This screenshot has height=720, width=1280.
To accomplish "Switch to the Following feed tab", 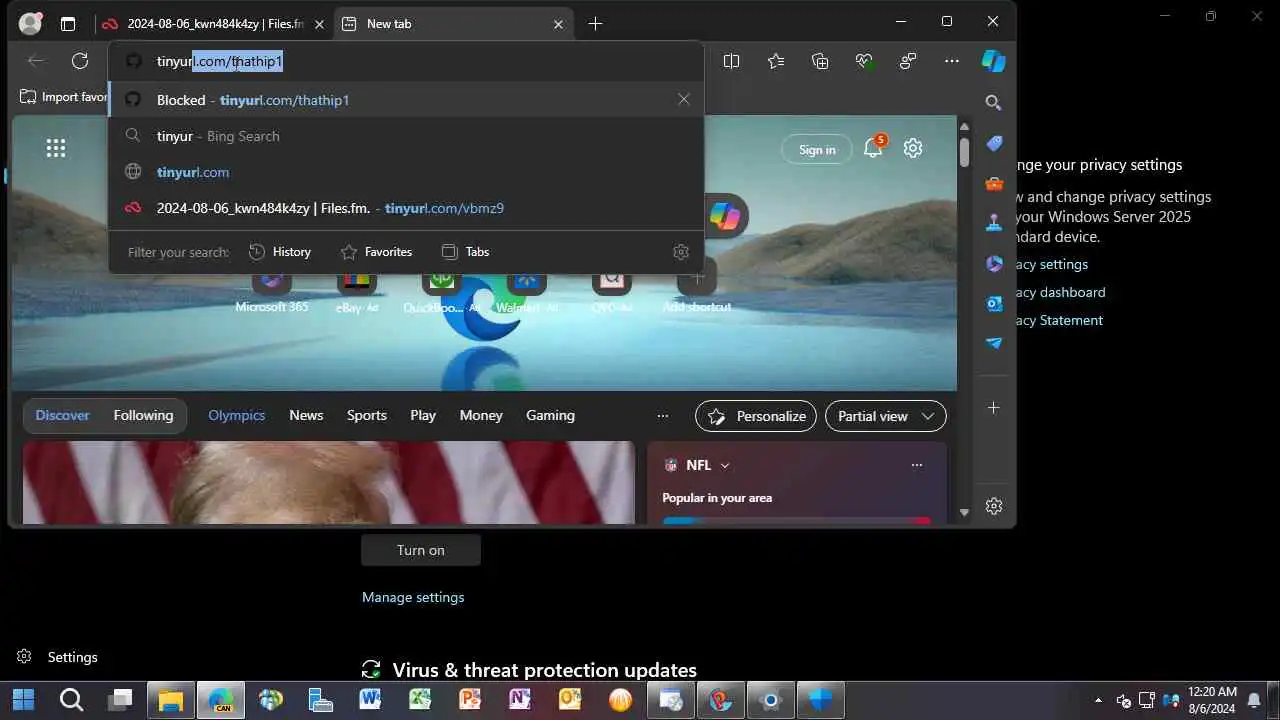I will (143, 415).
